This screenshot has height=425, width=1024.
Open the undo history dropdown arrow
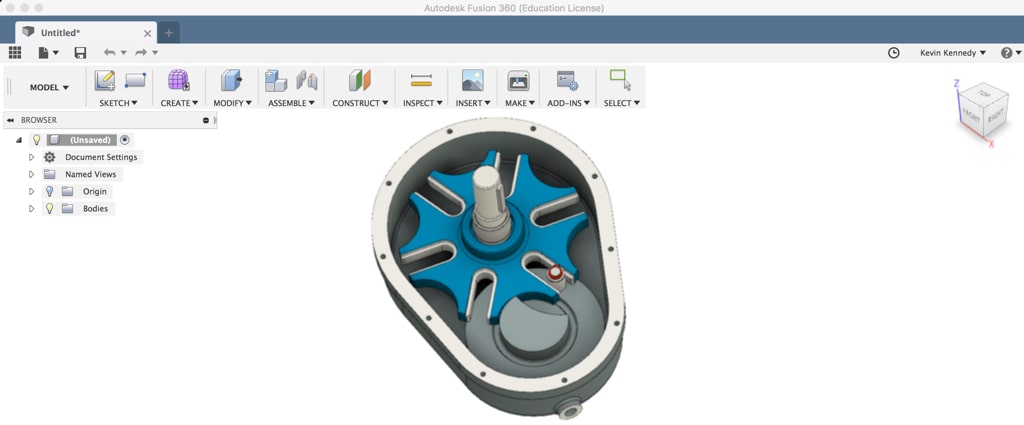[123, 53]
